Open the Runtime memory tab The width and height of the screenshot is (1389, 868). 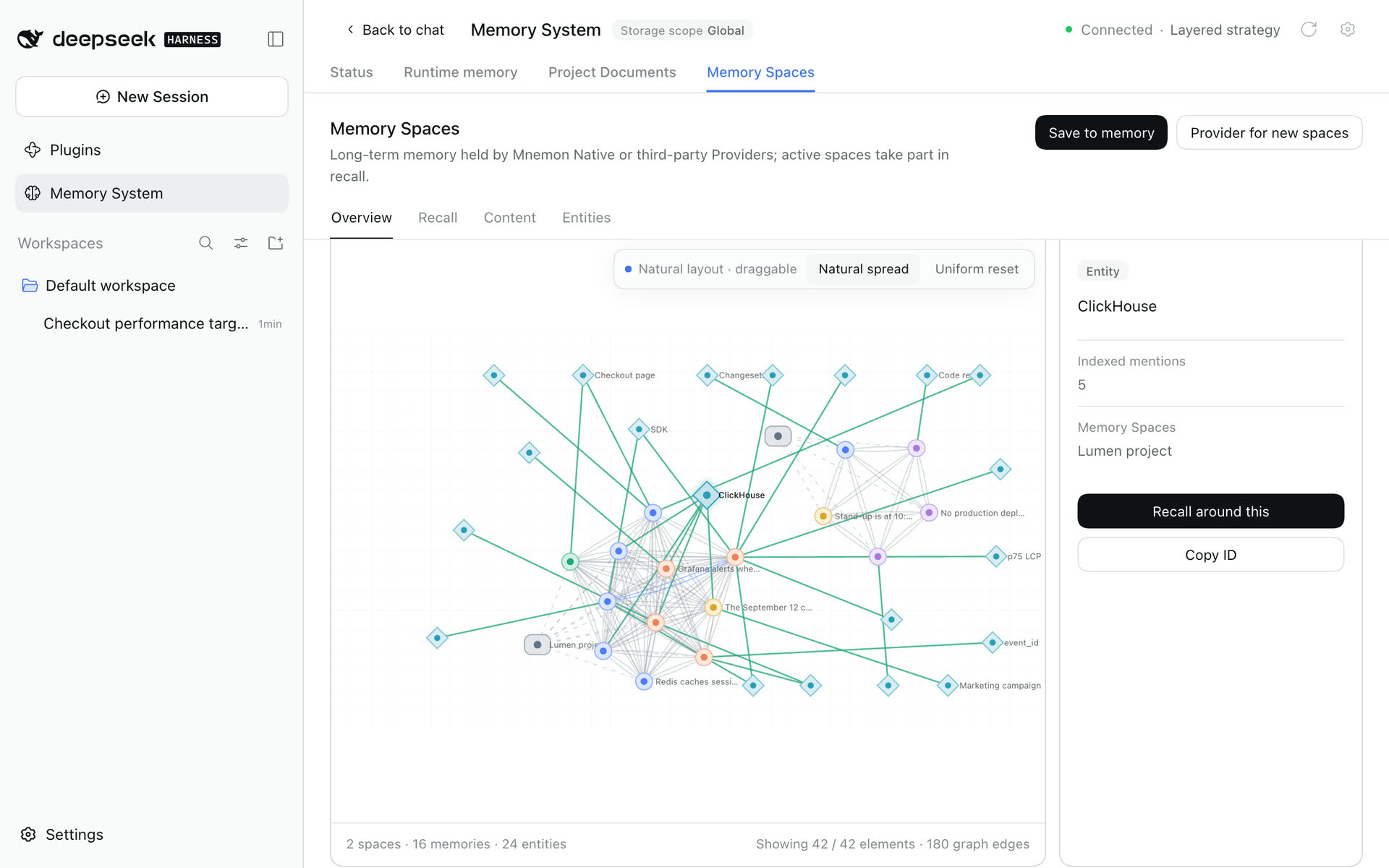coord(461,72)
